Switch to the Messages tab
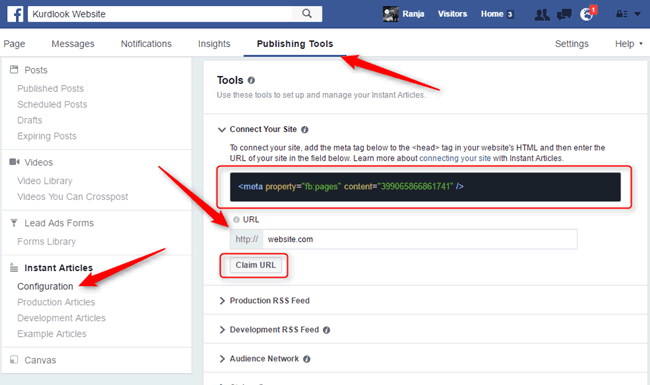 click(73, 44)
